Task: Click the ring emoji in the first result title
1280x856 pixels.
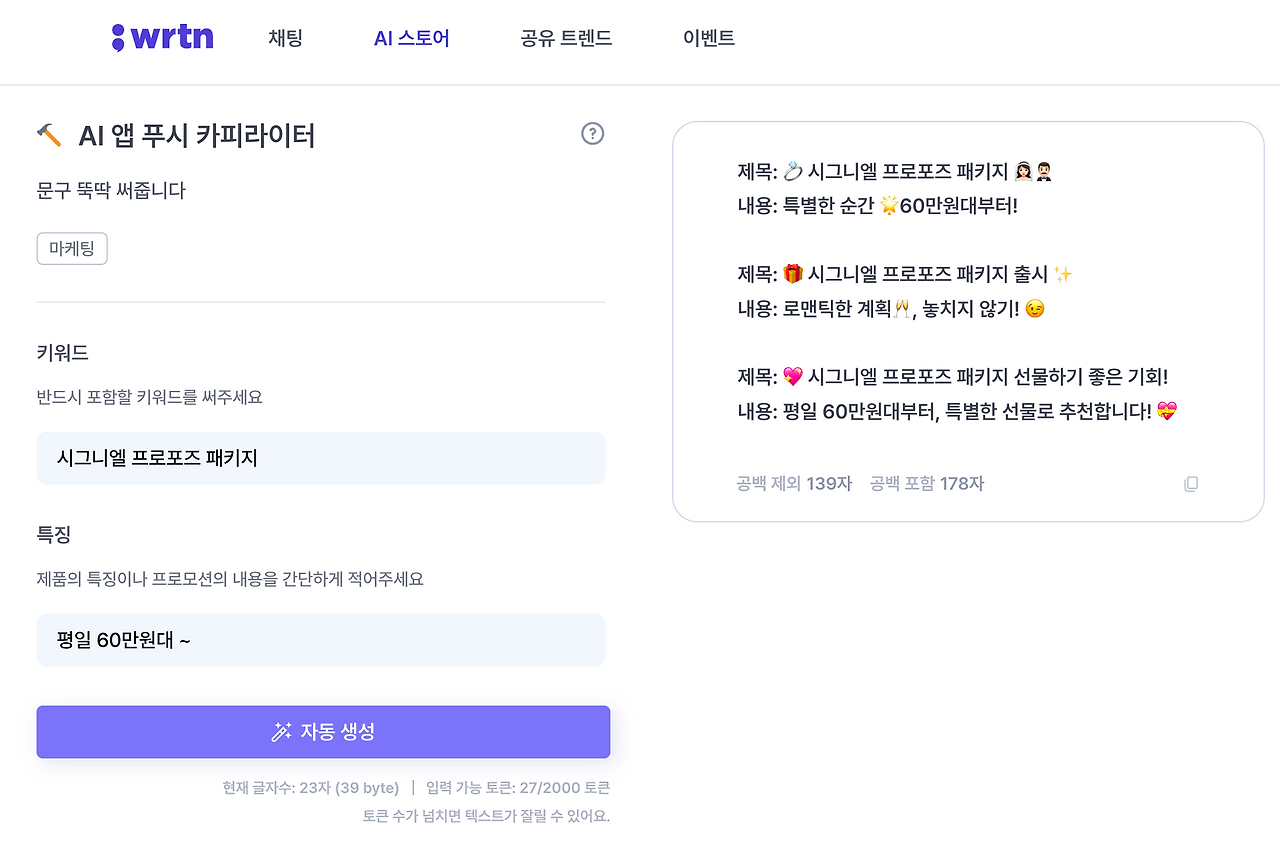Action: [x=795, y=170]
